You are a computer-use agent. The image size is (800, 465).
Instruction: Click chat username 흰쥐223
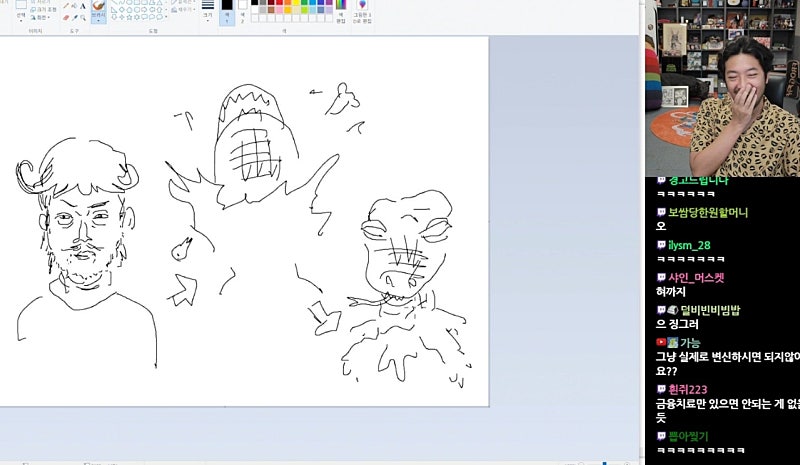pos(688,389)
